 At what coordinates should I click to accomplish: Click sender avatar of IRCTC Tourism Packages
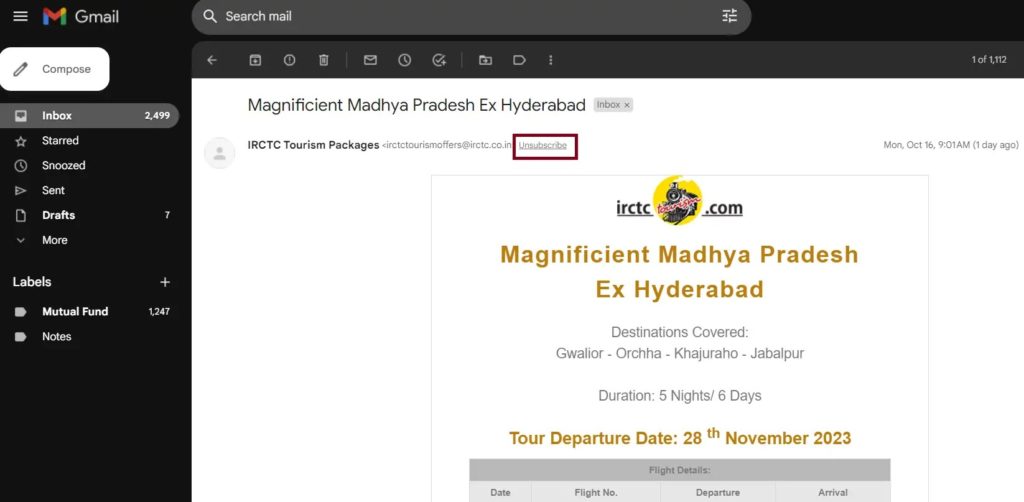(219, 153)
